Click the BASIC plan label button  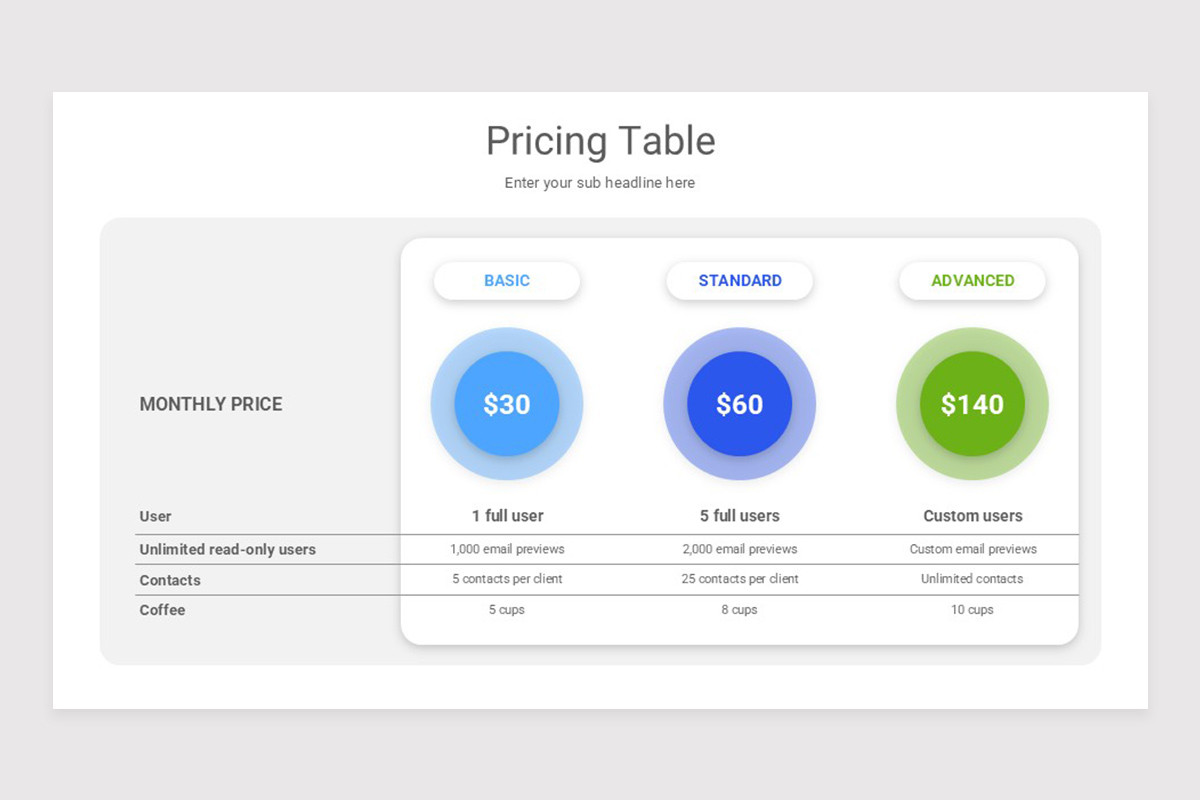click(x=507, y=281)
